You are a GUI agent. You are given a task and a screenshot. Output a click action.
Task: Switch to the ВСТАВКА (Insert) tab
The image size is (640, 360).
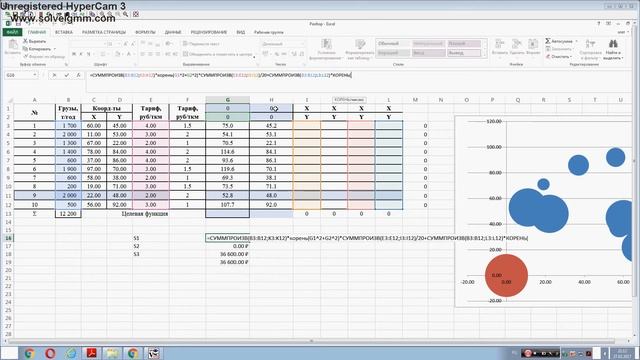pos(64,32)
